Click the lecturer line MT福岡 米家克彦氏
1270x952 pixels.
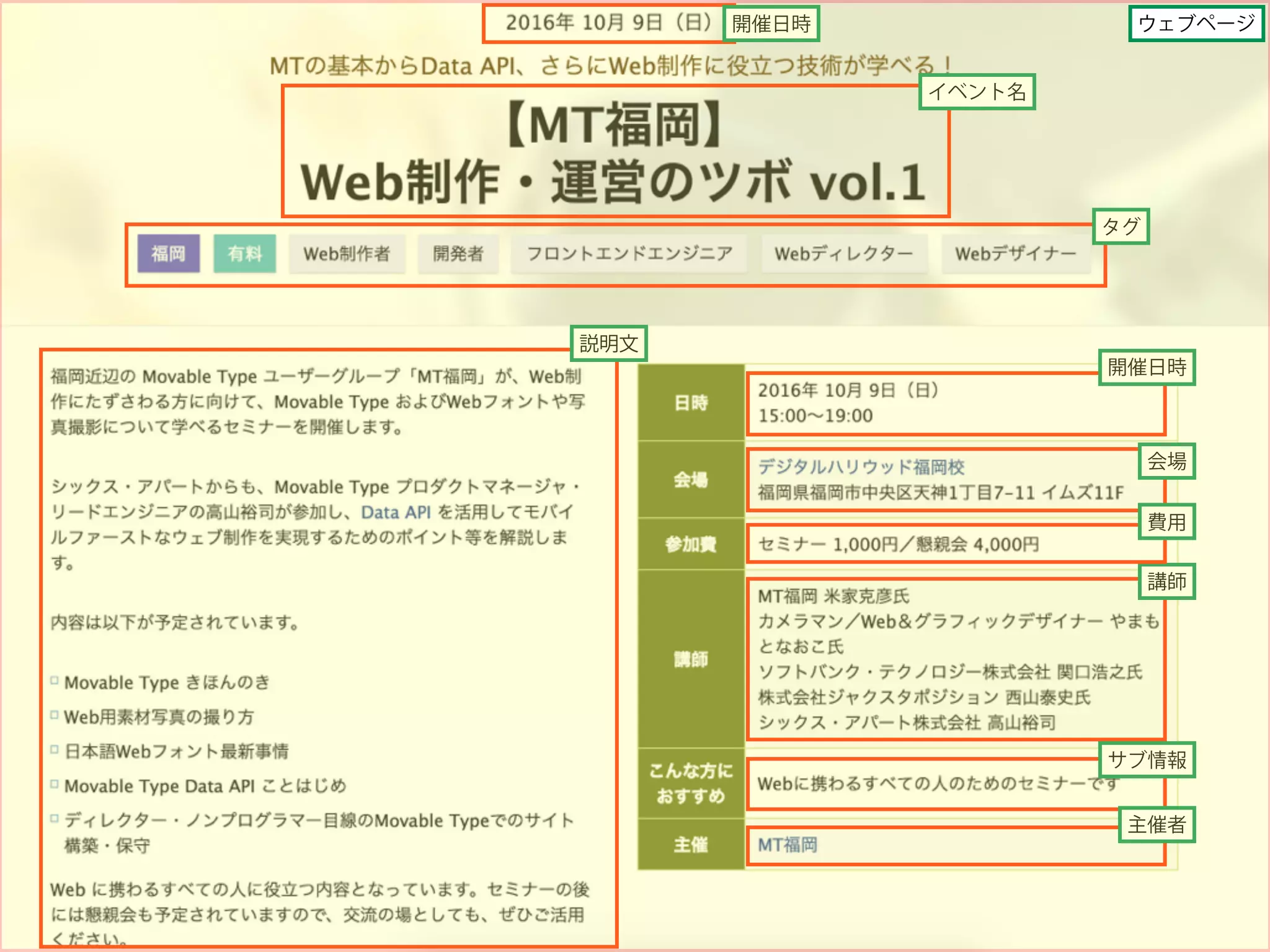pos(833,596)
